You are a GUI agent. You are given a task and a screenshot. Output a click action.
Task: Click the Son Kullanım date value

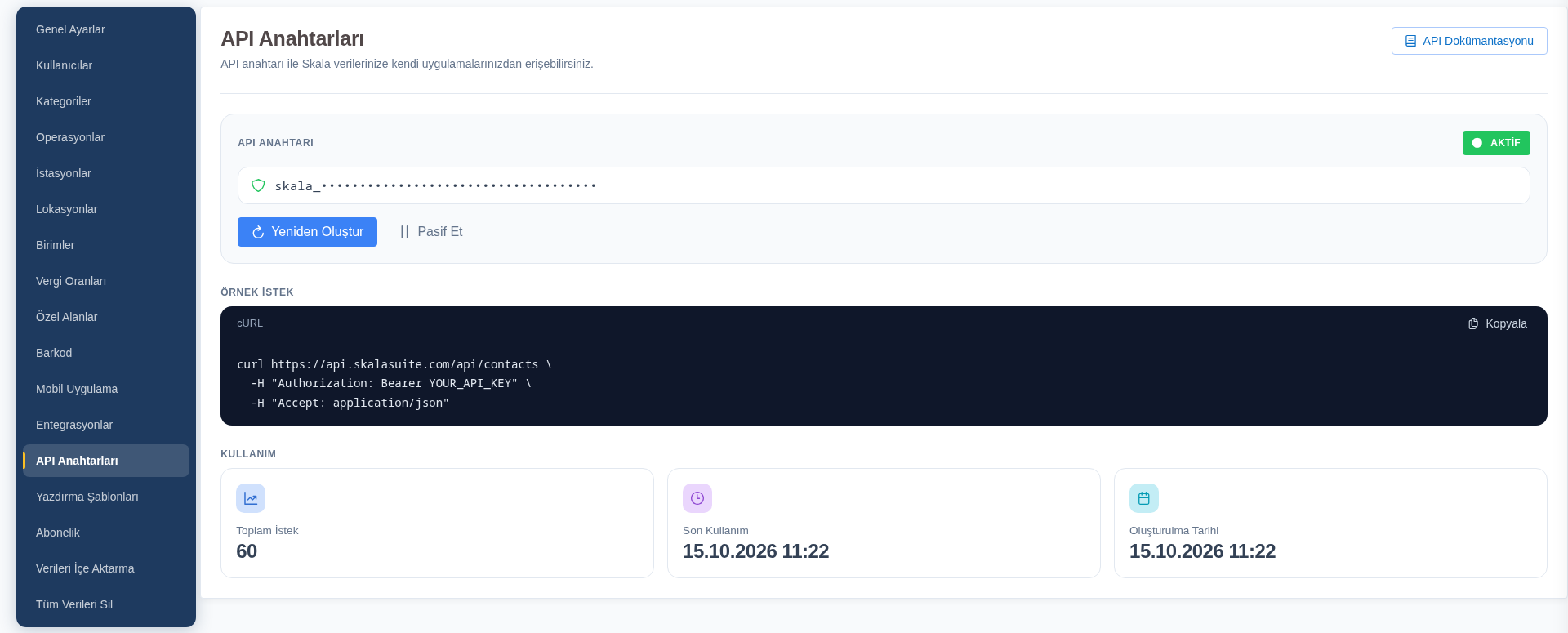pyautogui.click(x=755, y=551)
